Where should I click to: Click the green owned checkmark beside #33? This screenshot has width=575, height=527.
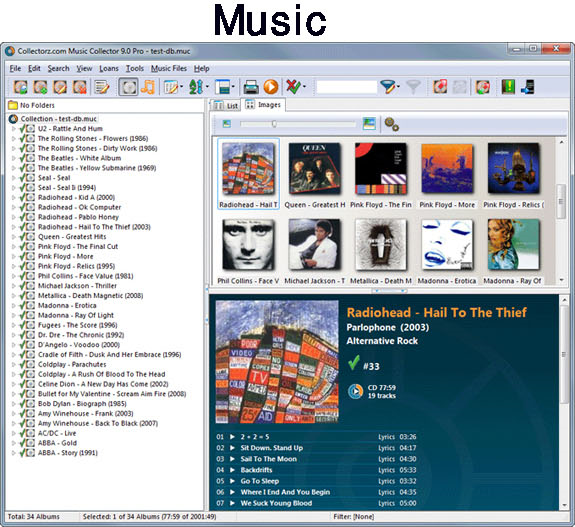tap(354, 363)
